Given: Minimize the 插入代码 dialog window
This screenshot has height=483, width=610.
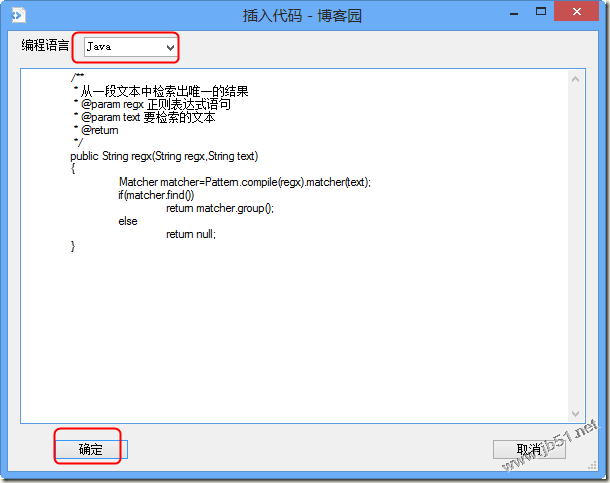Looking at the screenshot, I should tap(514, 14).
